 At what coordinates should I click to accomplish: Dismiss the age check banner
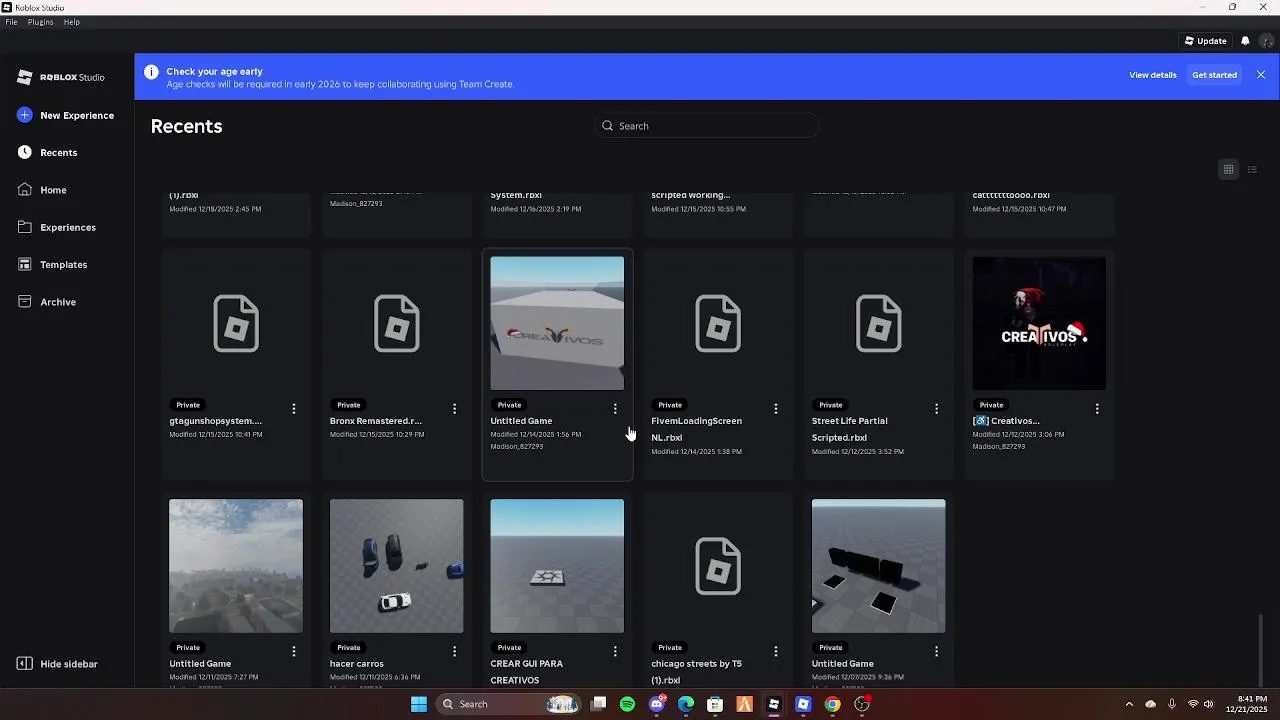click(x=1261, y=75)
